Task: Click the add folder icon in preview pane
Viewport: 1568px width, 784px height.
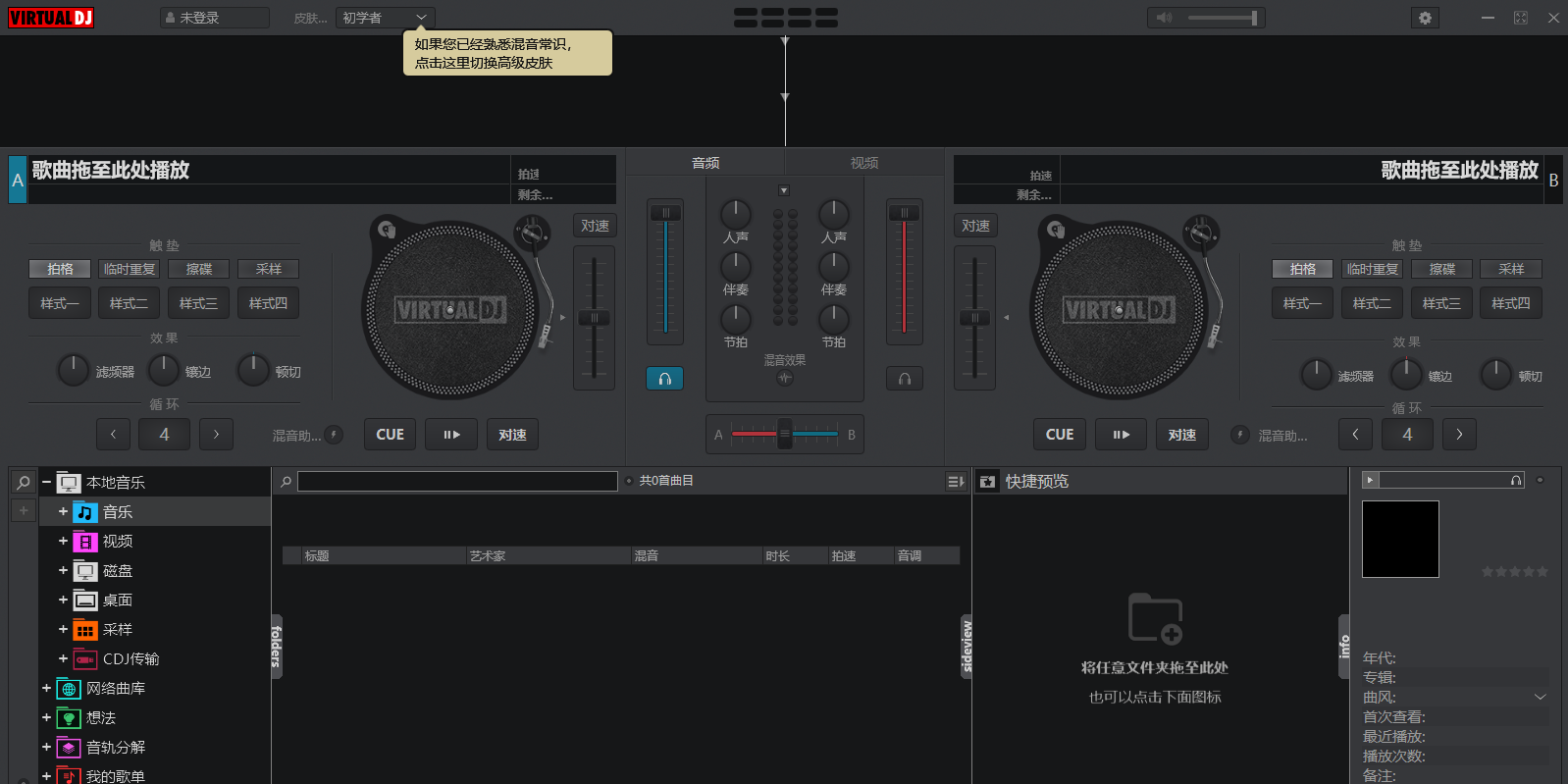Action: coord(1155,619)
